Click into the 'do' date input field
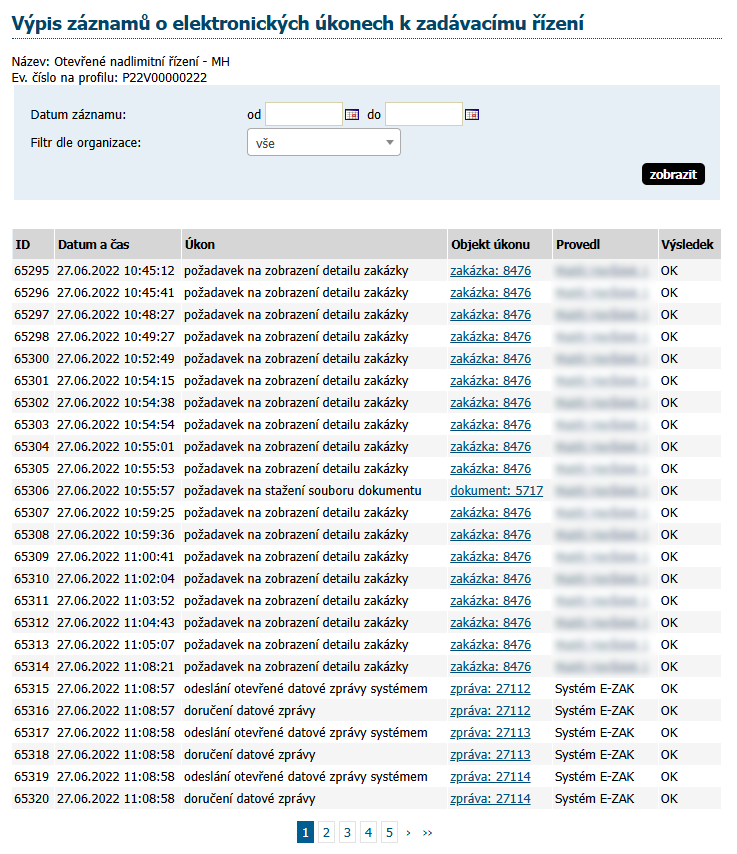Image resolution: width=737 pixels, height=854 pixels. (x=424, y=114)
